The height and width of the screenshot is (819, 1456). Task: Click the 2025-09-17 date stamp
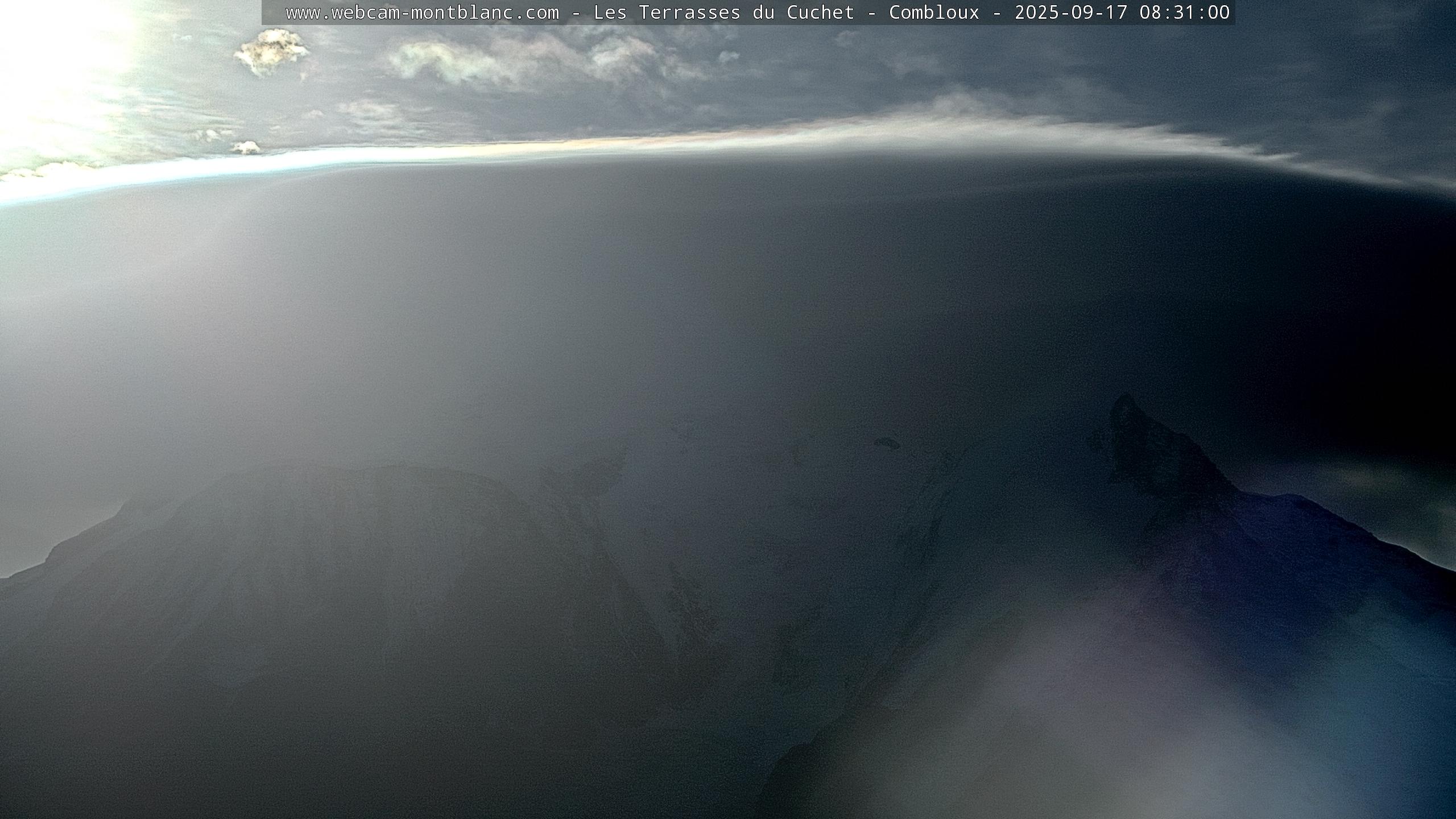coord(1071,13)
